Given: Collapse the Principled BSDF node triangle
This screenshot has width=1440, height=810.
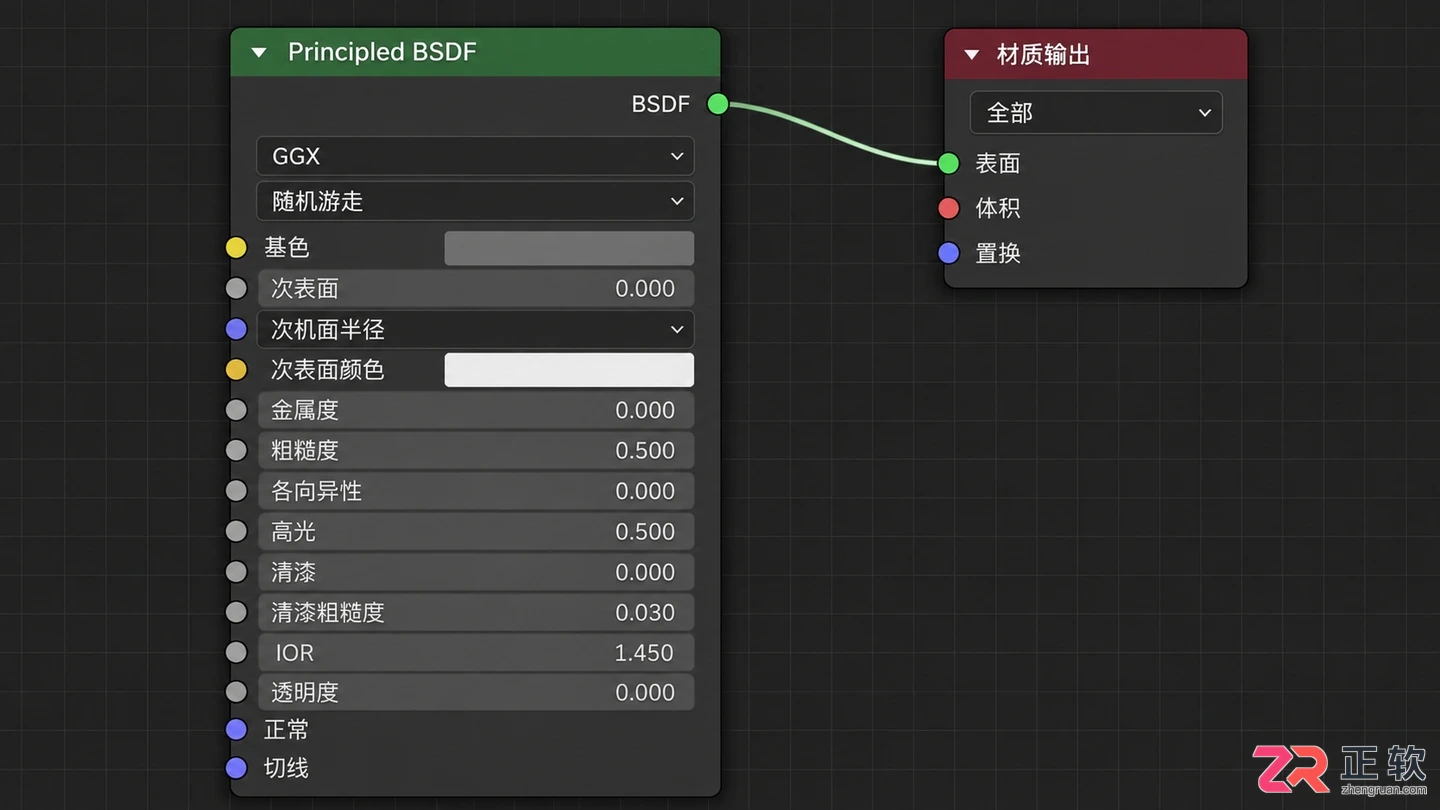Looking at the screenshot, I should point(259,52).
